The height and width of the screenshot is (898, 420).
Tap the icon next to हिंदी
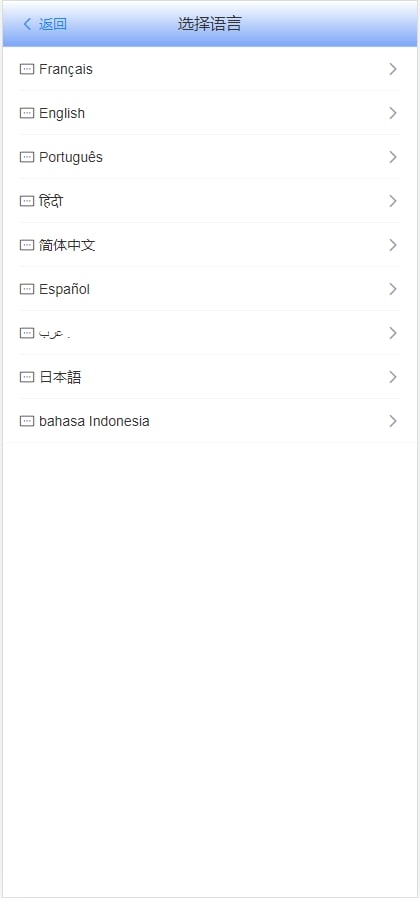tap(27, 201)
